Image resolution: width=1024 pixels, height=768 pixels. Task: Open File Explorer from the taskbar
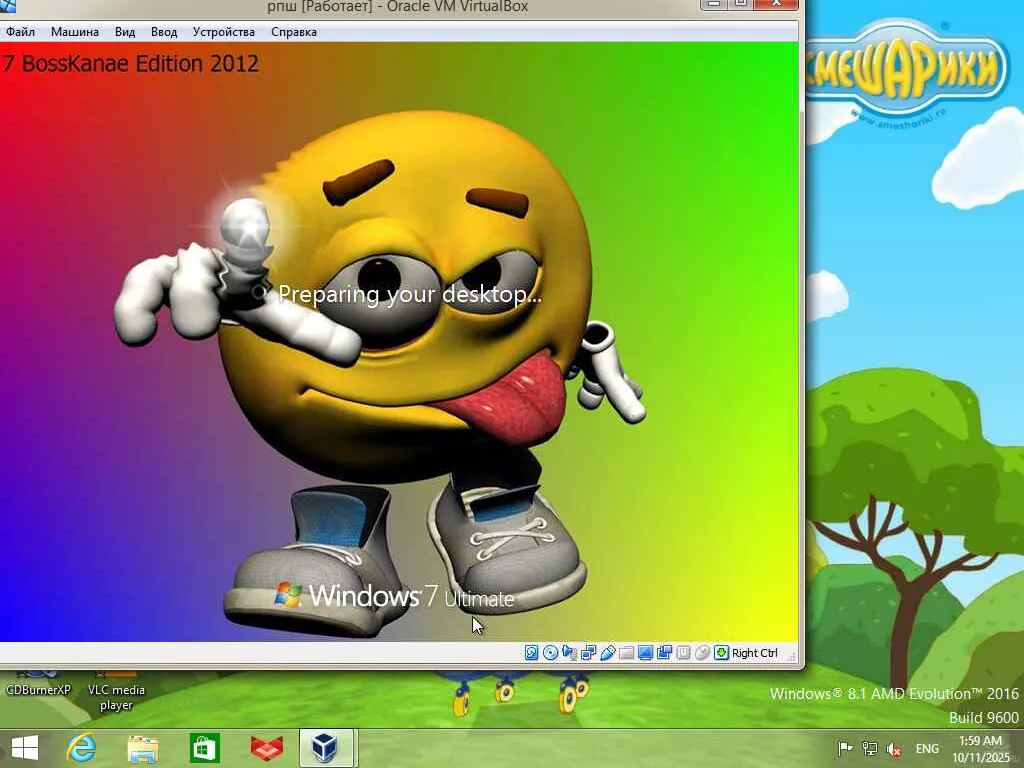click(x=142, y=749)
